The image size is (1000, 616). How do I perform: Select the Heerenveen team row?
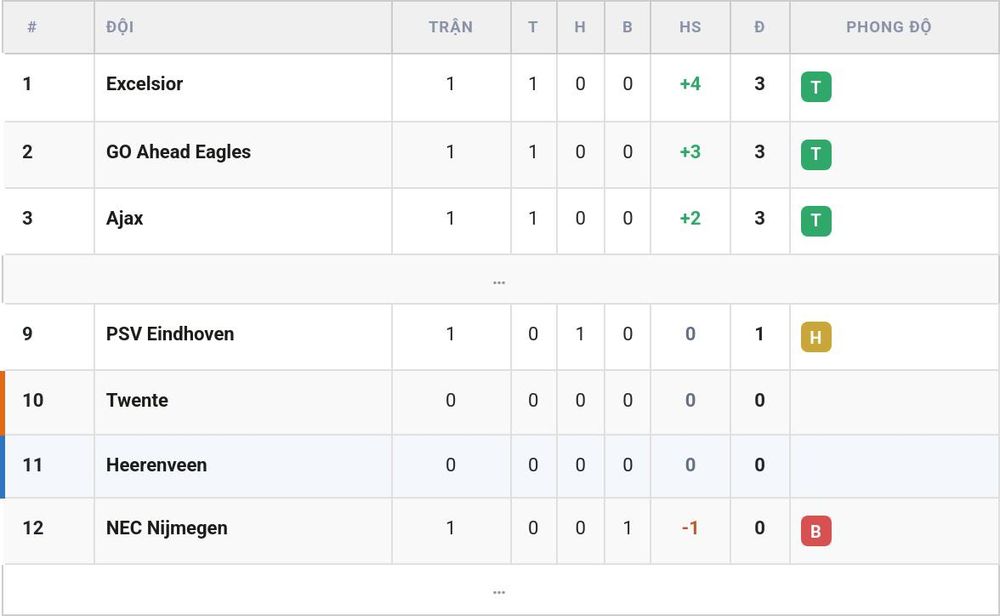coord(499,466)
